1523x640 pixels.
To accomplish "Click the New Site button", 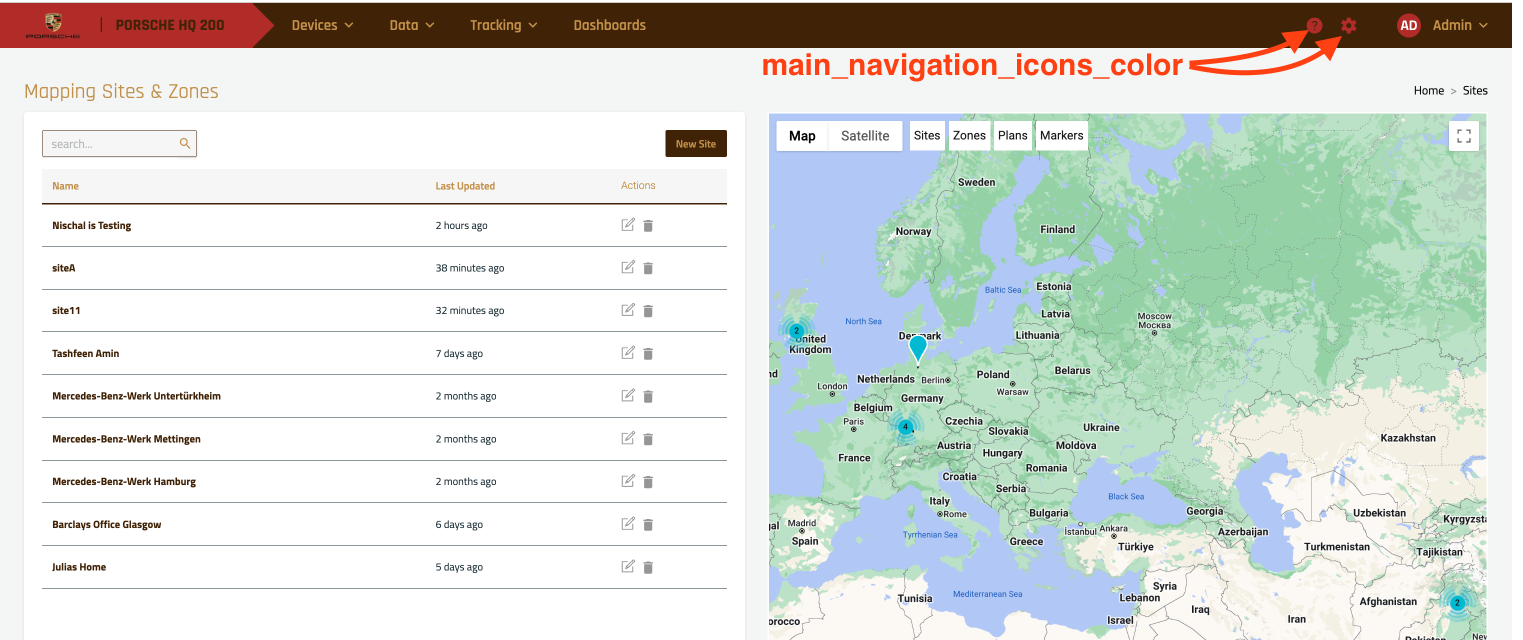I will click(696, 144).
